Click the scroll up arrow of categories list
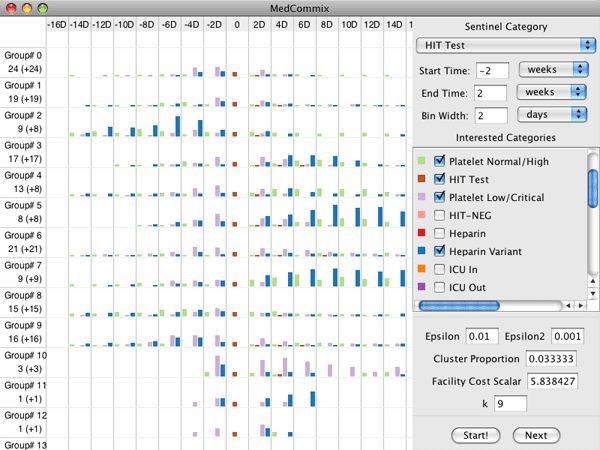Image resolution: width=600 pixels, height=450 pixels. tap(593, 281)
